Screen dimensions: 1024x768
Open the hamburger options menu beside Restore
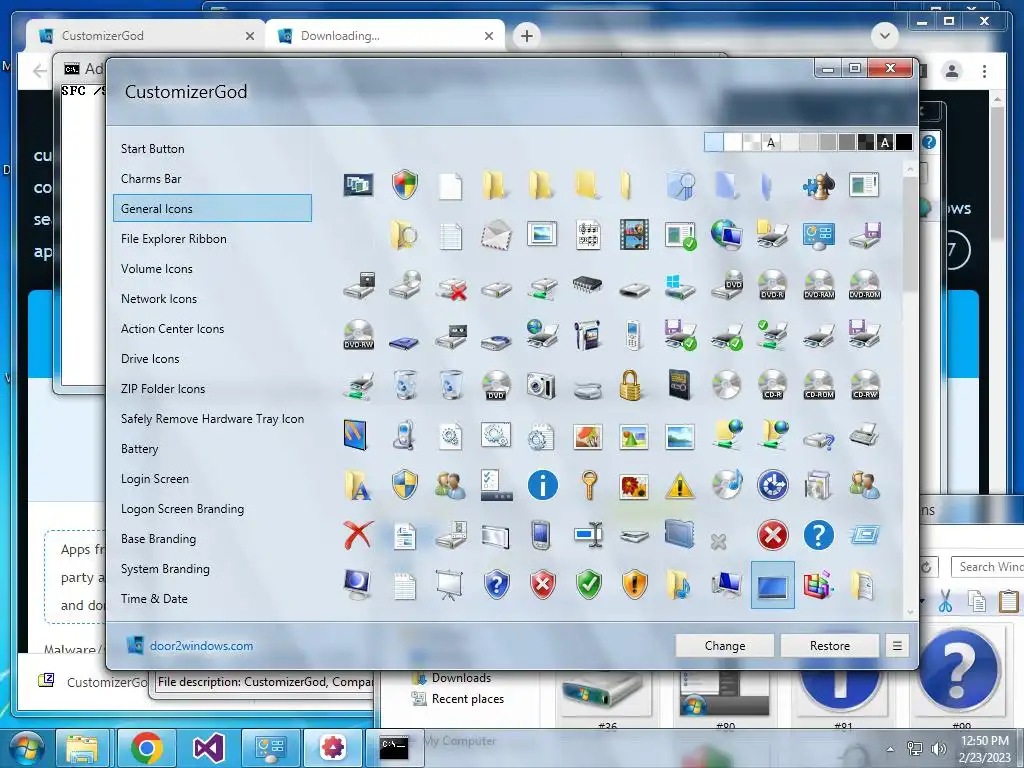(x=897, y=646)
